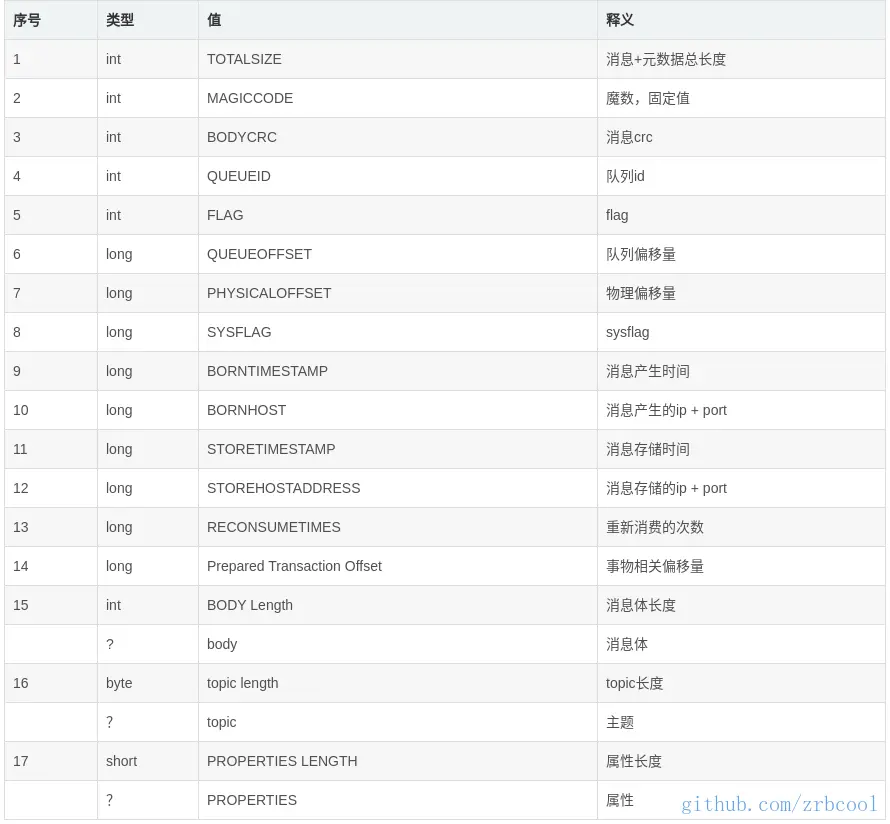Click the 主题 description
This screenshot has height=824, width=890.
point(619,722)
